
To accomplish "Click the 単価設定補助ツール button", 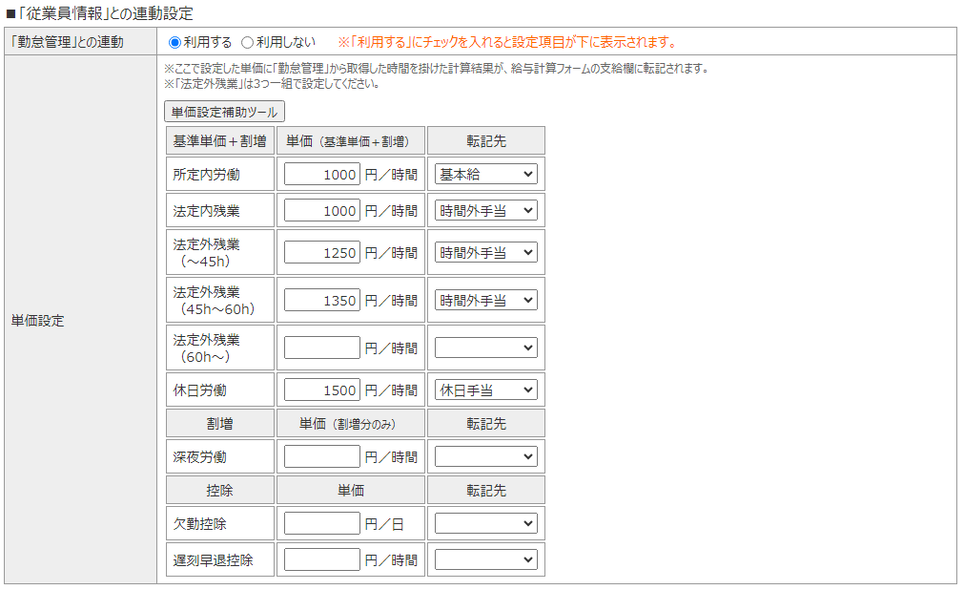I will point(225,112).
